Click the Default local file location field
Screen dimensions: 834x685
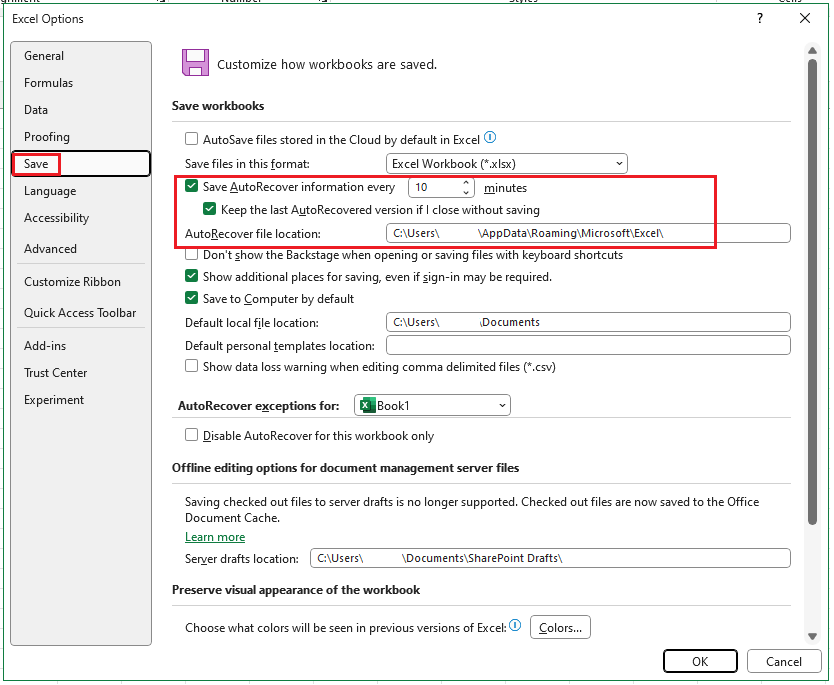click(x=588, y=322)
